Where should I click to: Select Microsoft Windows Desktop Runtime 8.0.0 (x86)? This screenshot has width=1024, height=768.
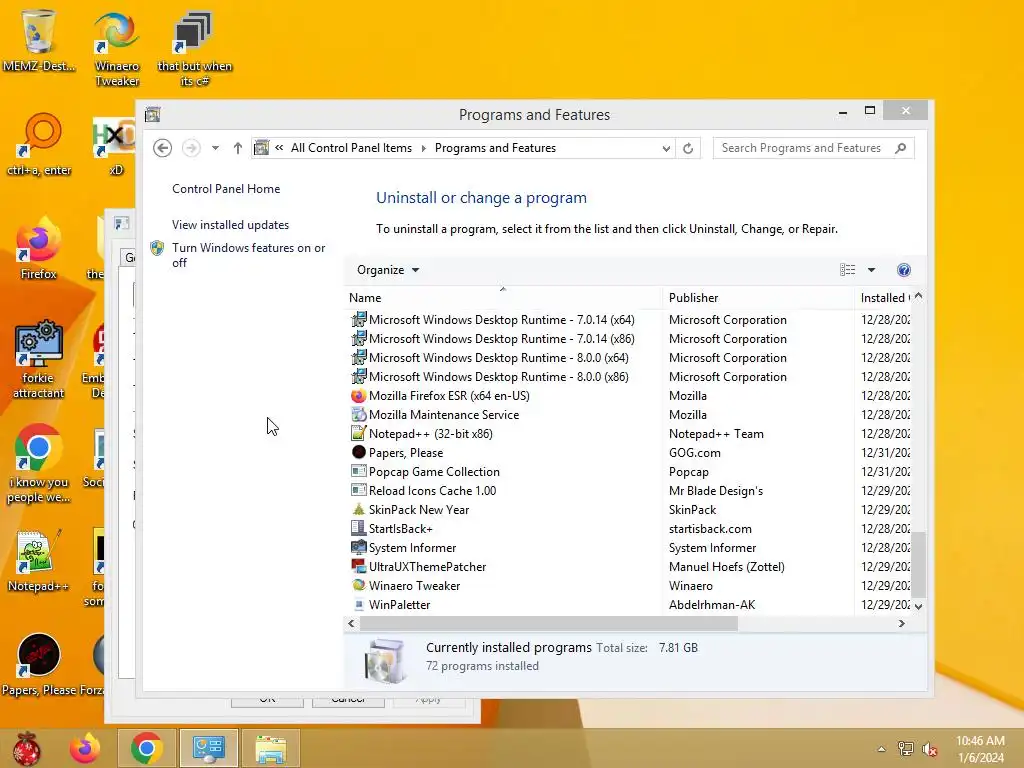pos(499,377)
